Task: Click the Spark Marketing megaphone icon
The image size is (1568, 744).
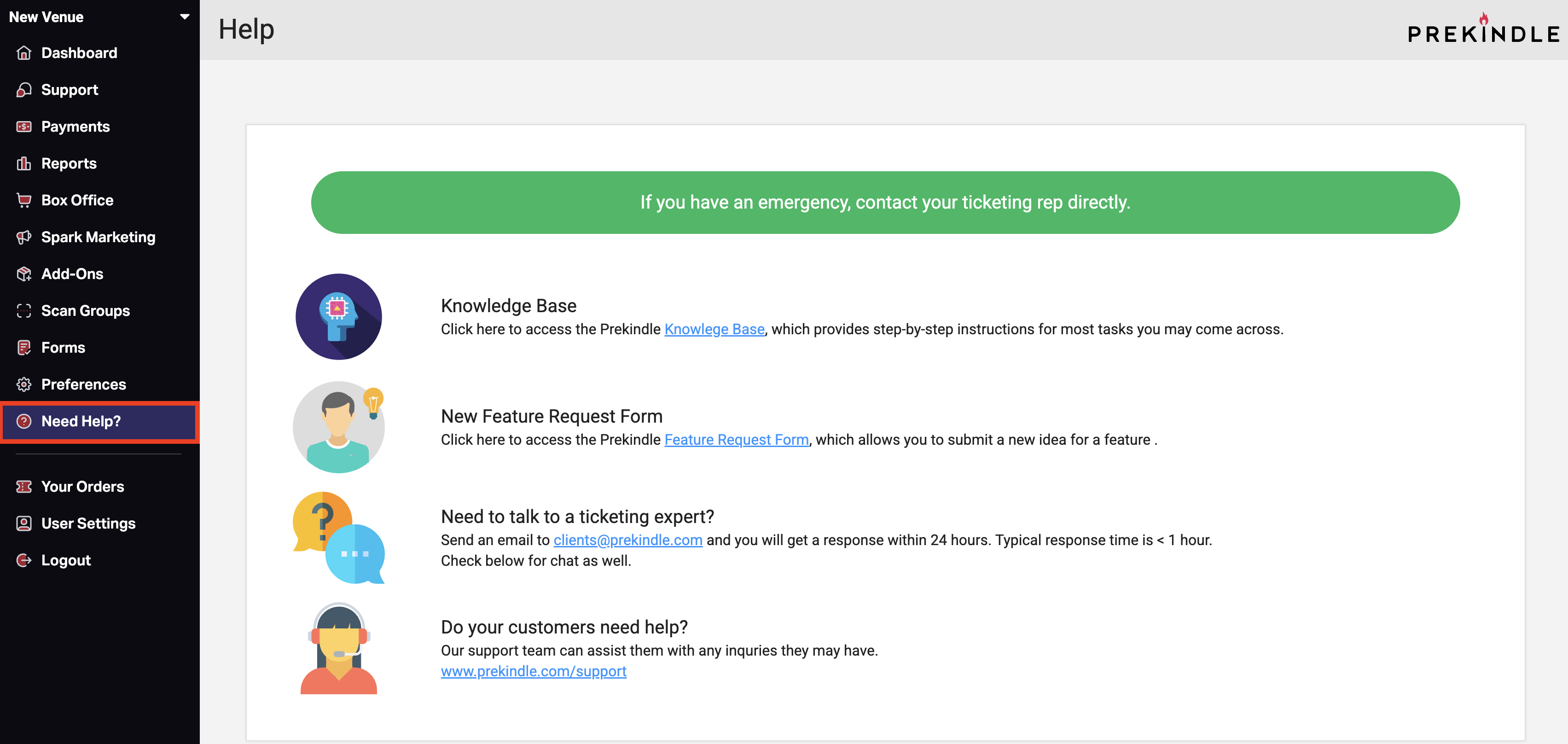Action: coord(24,237)
